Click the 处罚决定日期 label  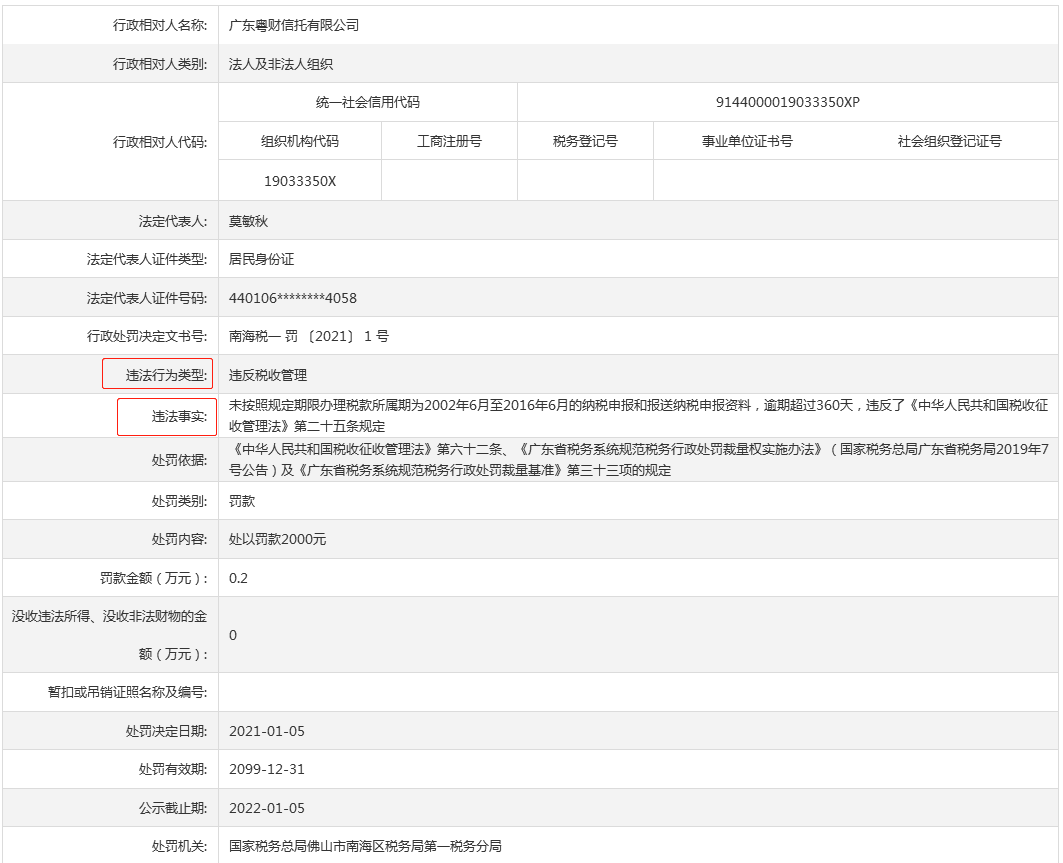[166, 731]
